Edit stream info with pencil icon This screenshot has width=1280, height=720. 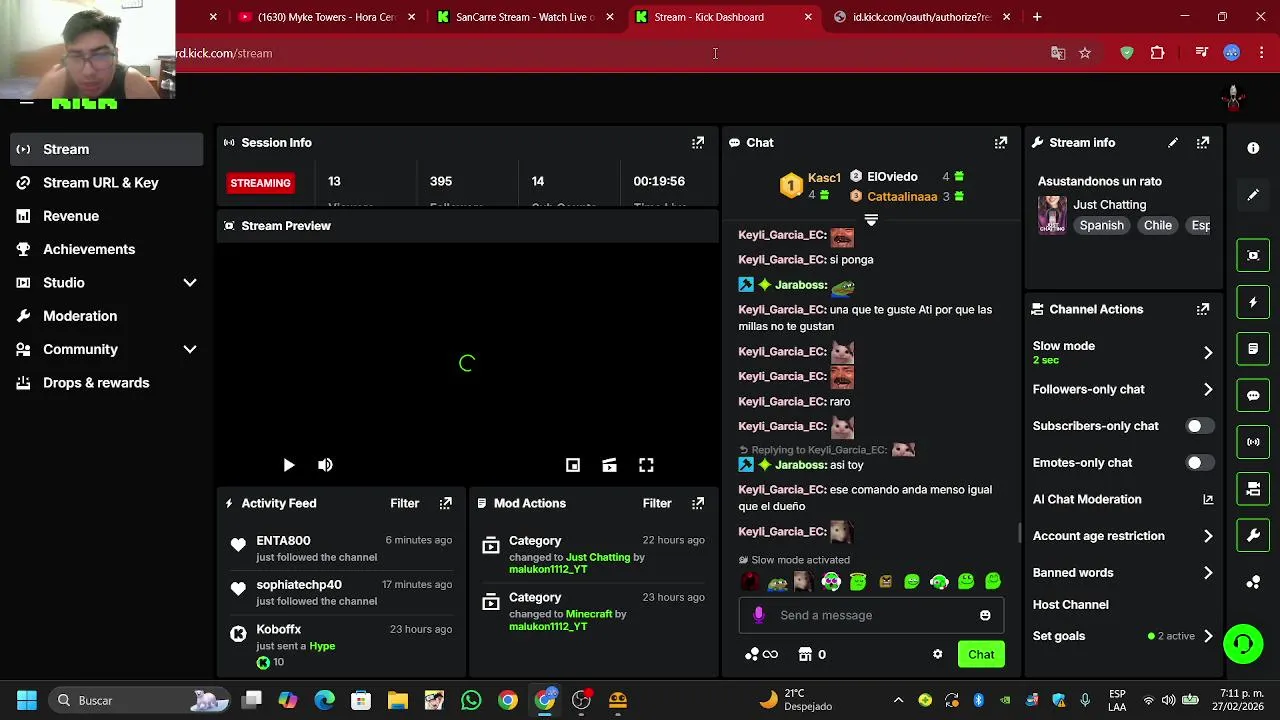point(1173,143)
